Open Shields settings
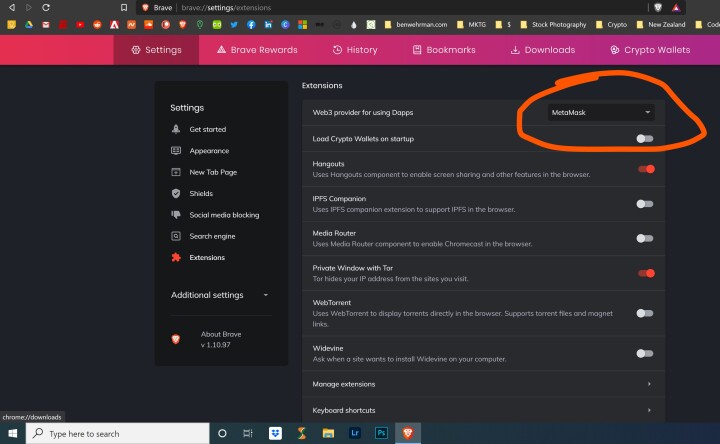Image resolution: width=720 pixels, height=444 pixels. pyautogui.click(x=192, y=193)
